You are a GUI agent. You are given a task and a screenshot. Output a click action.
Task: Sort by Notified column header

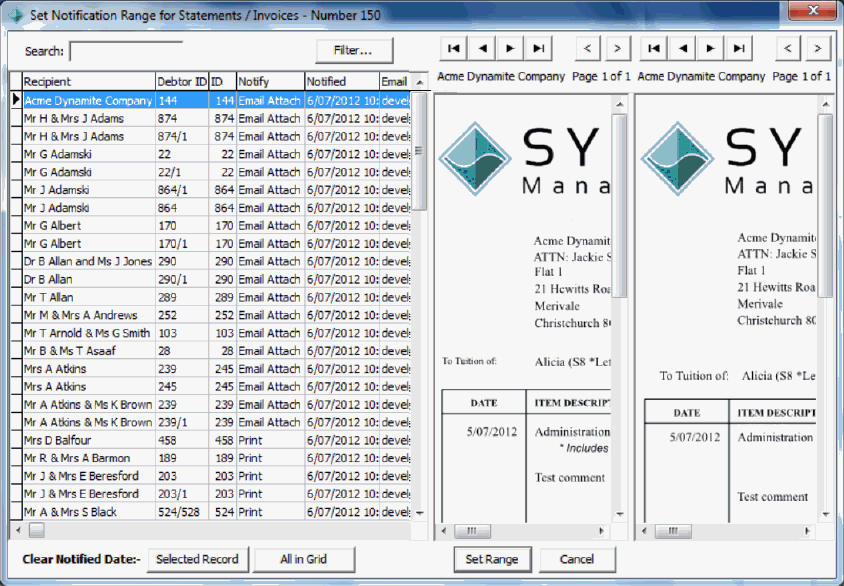(342, 82)
